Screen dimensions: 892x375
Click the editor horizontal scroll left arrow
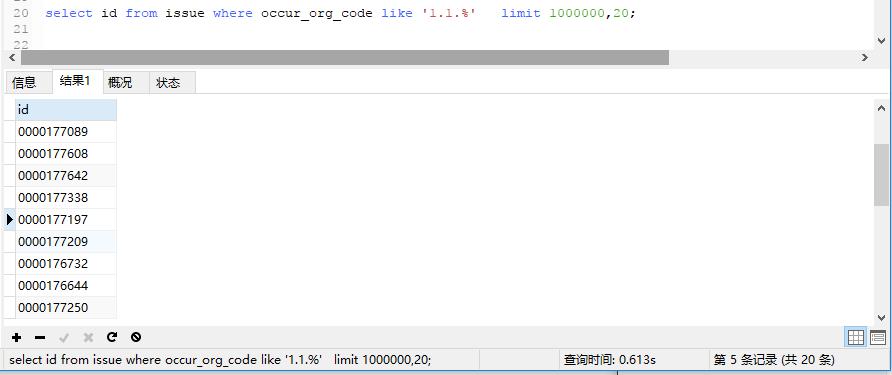(12, 57)
